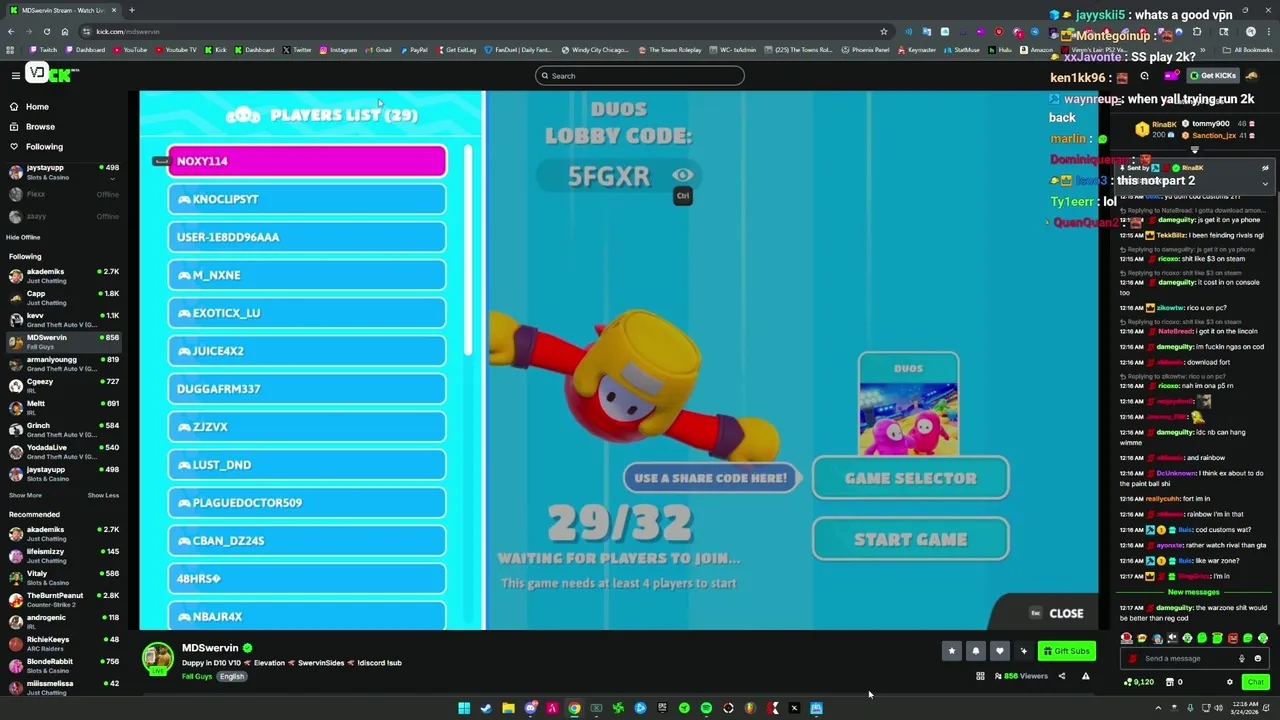
Task: Reveal the hidden lobby code eye icon
Action: point(682,175)
